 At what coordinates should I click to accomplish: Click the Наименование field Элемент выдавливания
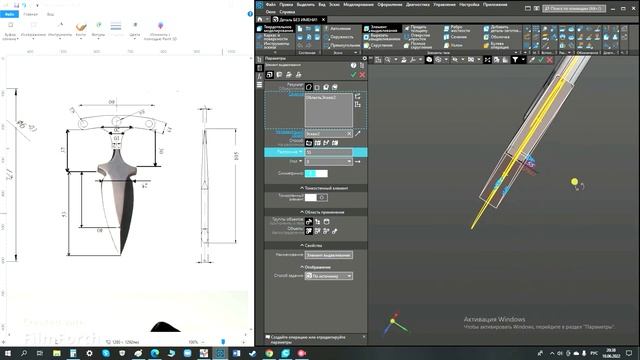click(329, 255)
